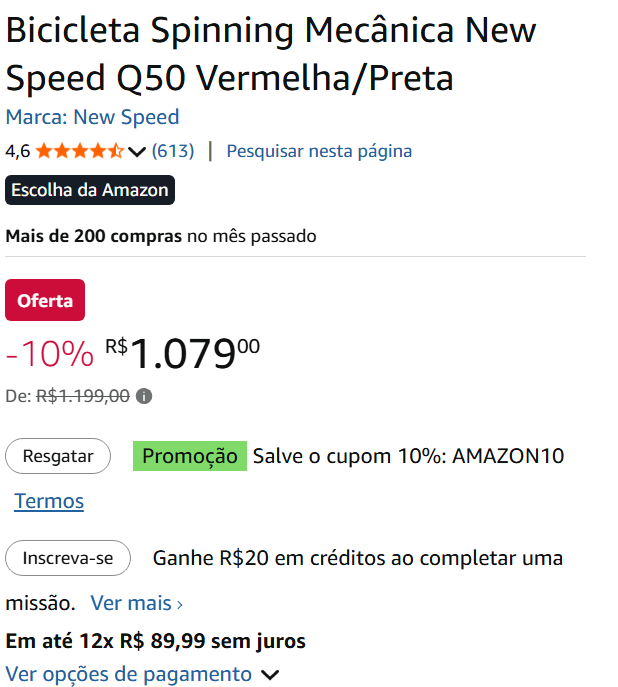Screen dimensions: 618x687
Task: Click the 4,6 rating number
Action: [x=17, y=152]
